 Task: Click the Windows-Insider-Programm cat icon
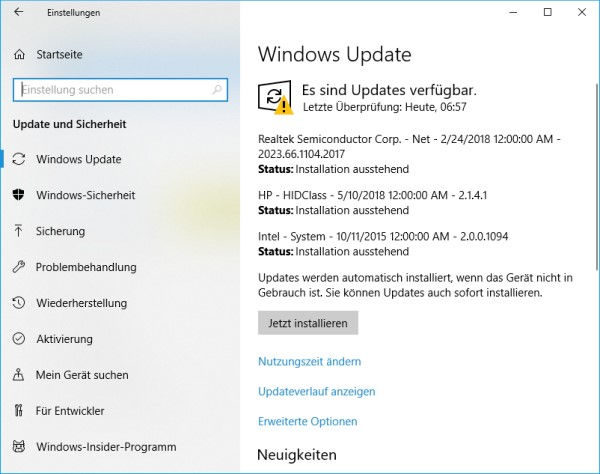(x=19, y=446)
